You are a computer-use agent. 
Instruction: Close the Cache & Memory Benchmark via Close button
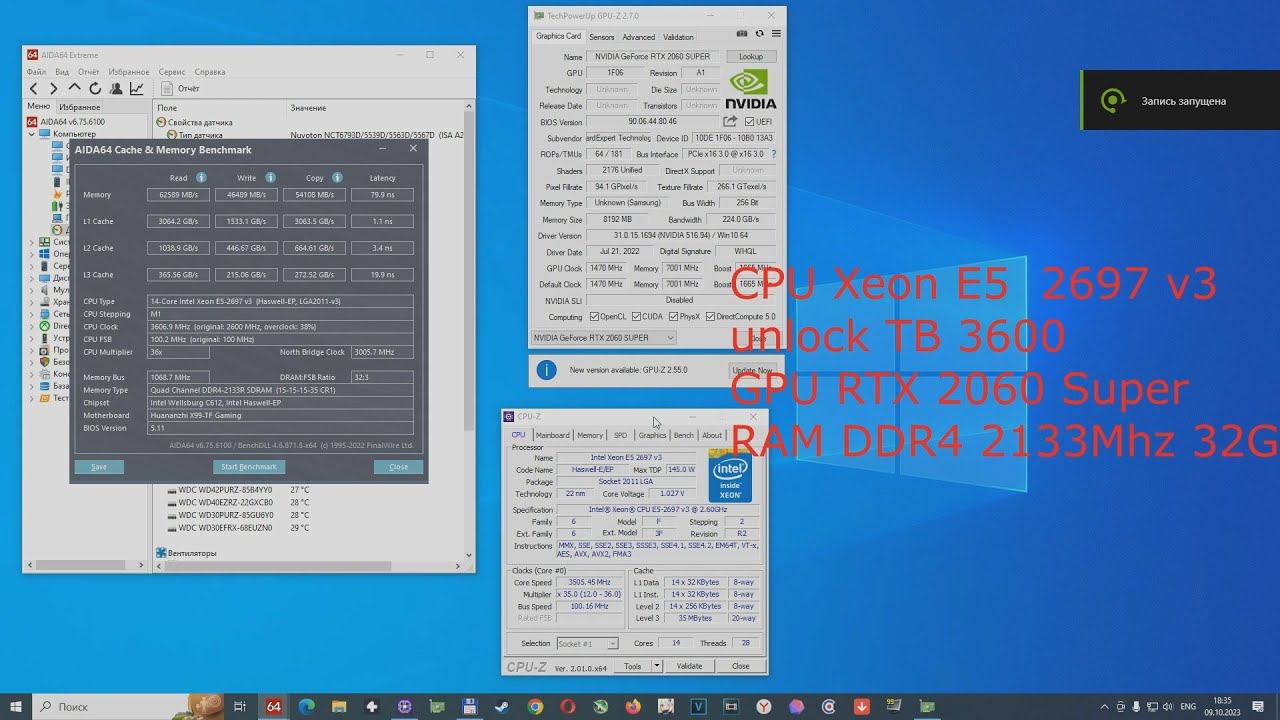[x=398, y=467]
